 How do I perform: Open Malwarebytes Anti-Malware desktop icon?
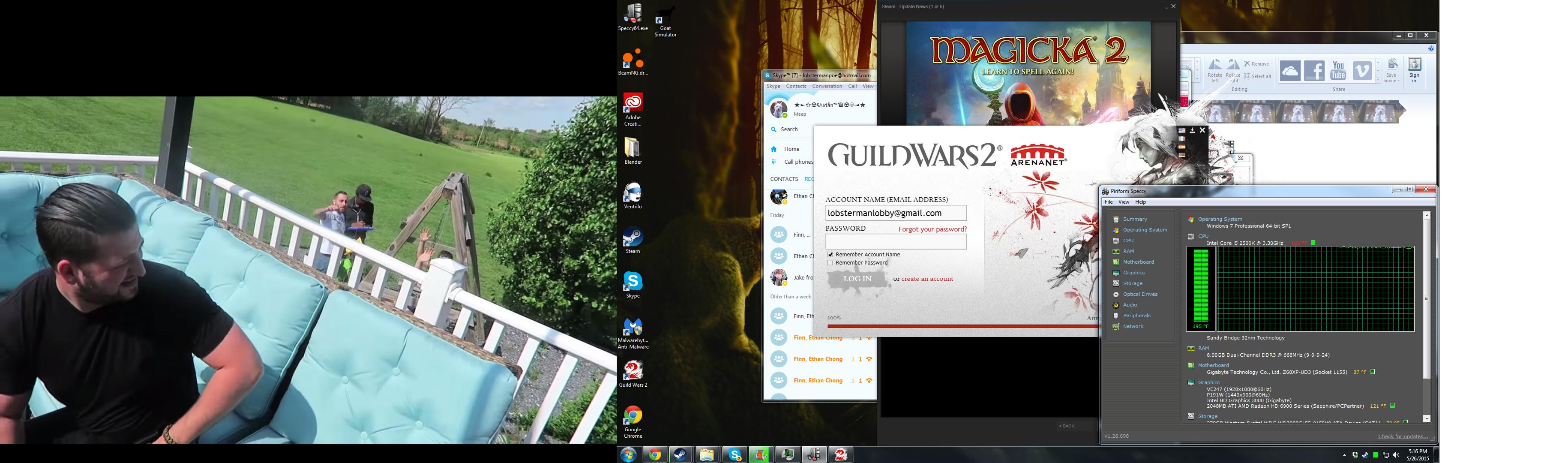tap(633, 333)
